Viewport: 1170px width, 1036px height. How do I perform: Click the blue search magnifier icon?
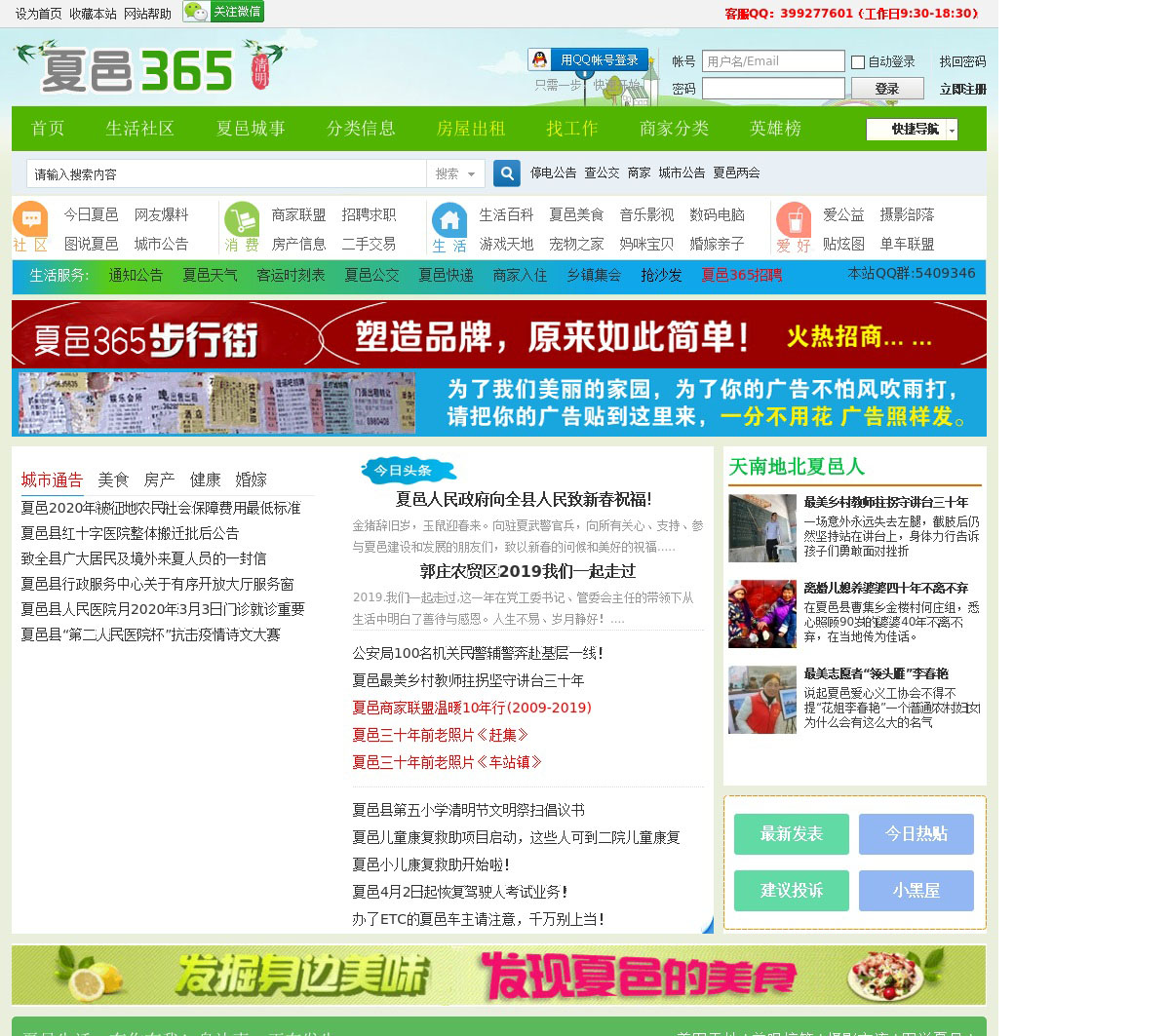(x=506, y=173)
